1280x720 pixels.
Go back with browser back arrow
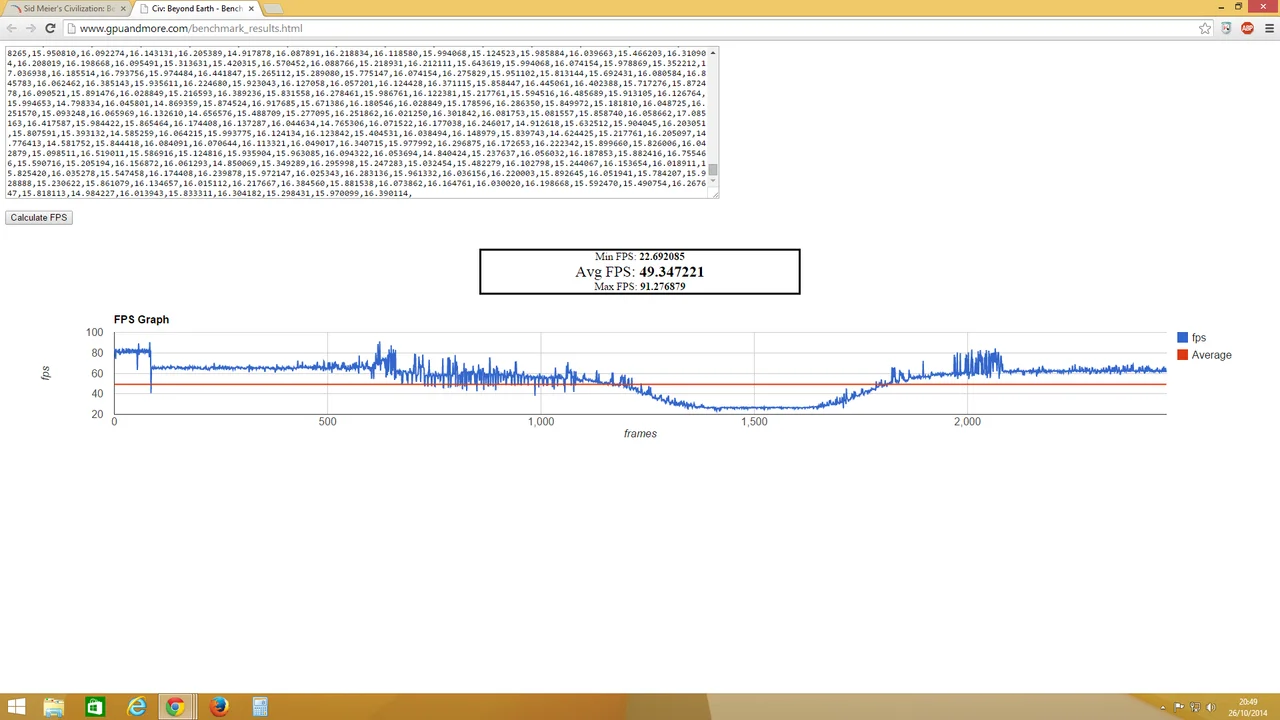tap(12, 28)
